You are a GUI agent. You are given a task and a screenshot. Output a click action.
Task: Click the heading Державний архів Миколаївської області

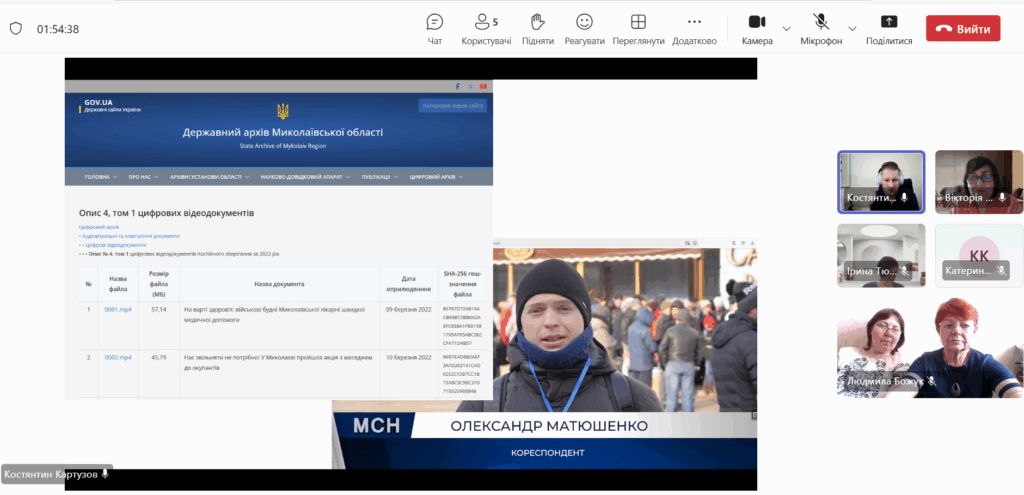[x=283, y=133]
